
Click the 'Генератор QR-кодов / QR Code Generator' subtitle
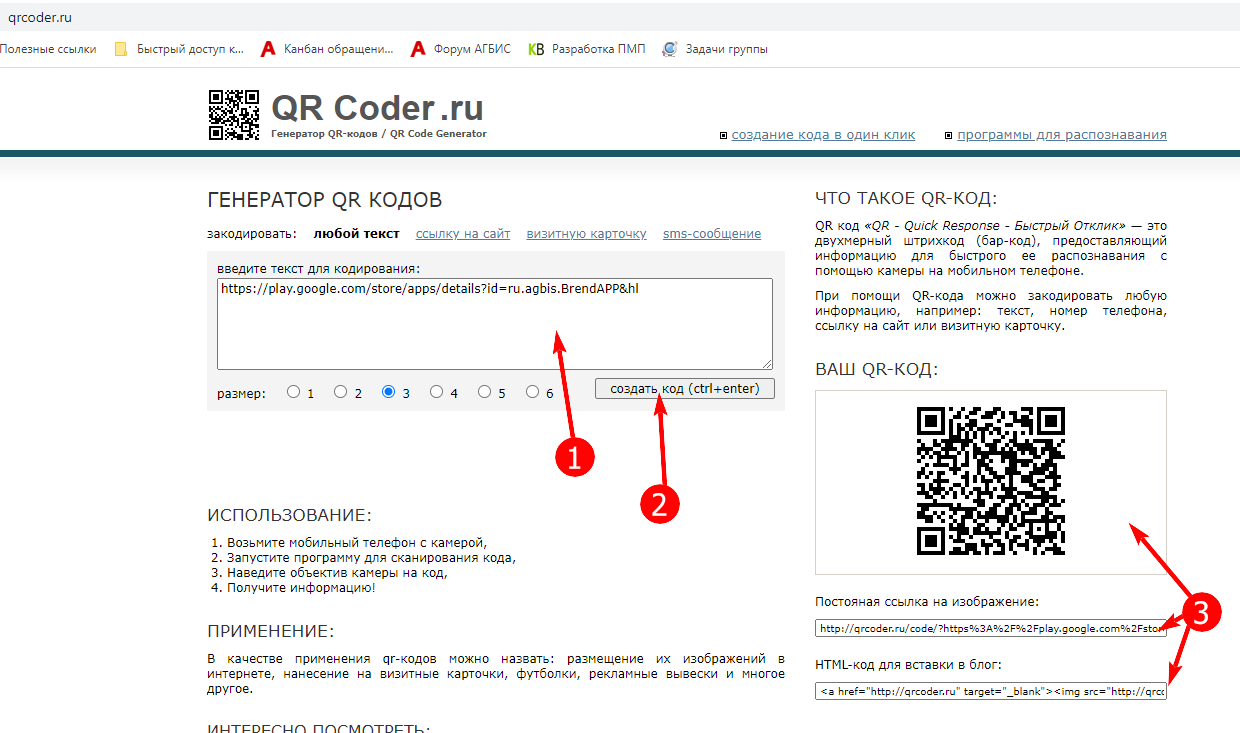(379, 133)
